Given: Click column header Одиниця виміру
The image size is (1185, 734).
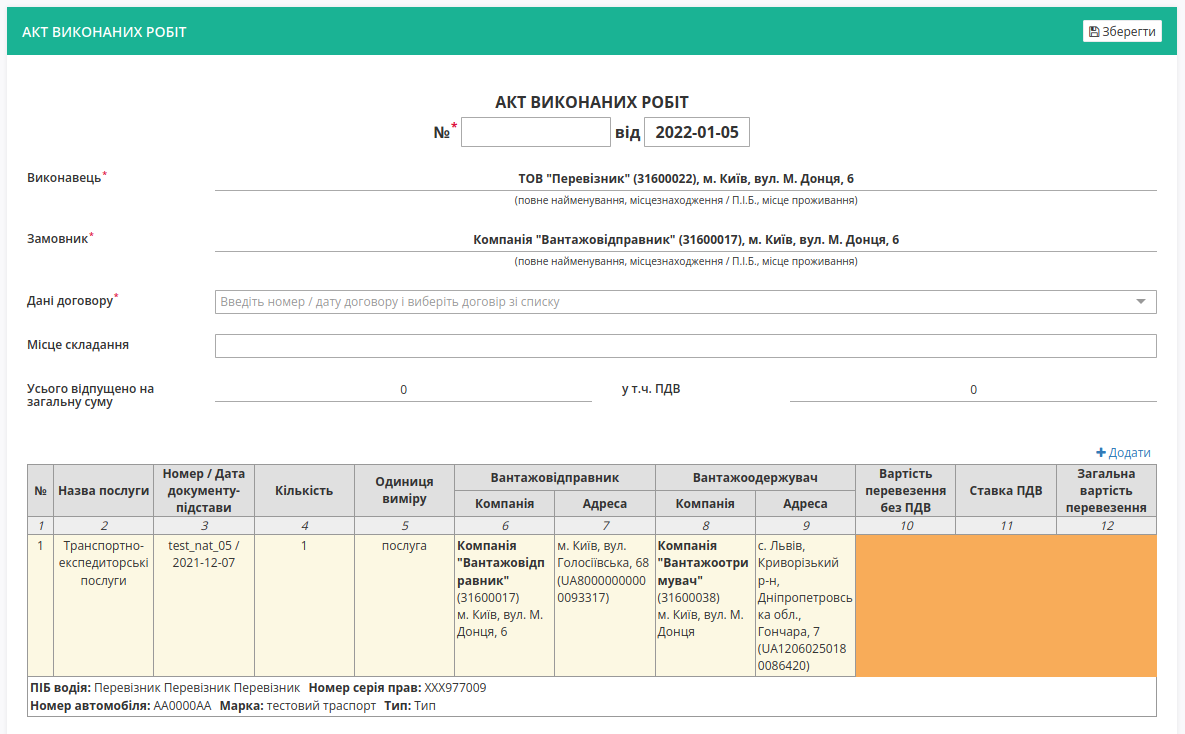Looking at the screenshot, I should (404, 491).
